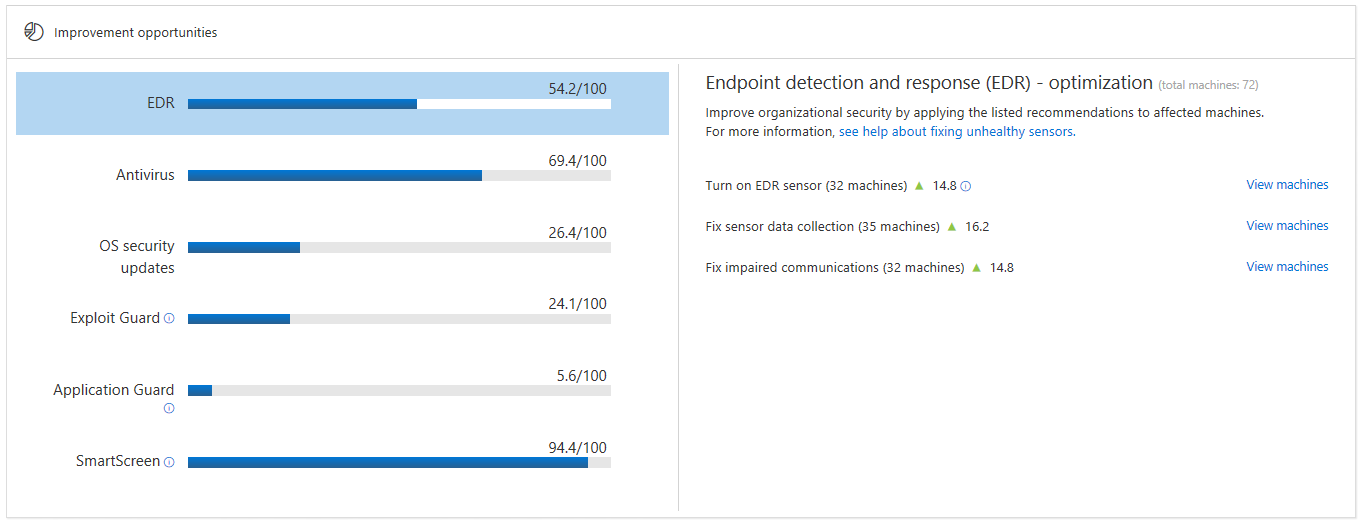
Task: Select the SmartScreen category label
Action: [118, 461]
